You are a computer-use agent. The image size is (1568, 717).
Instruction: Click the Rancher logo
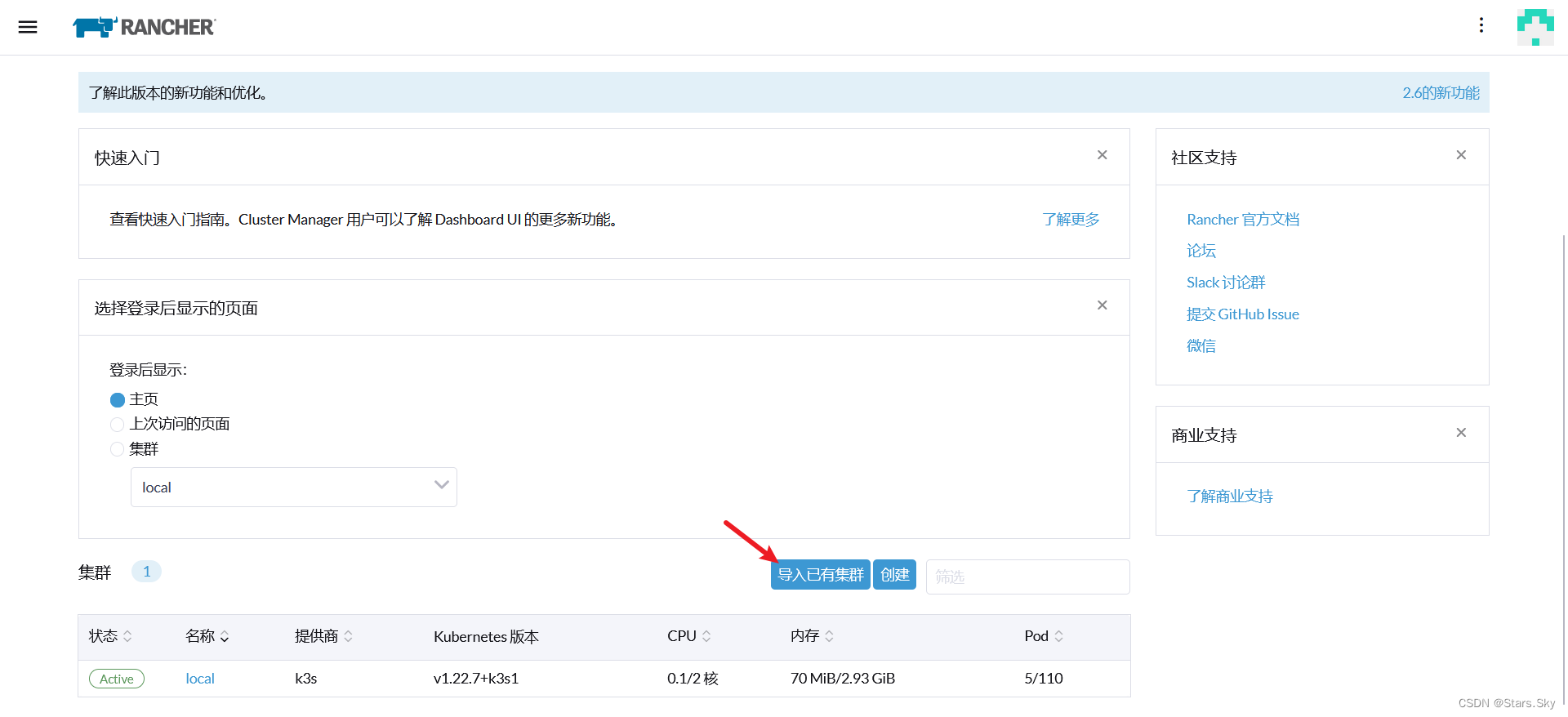tap(144, 27)
